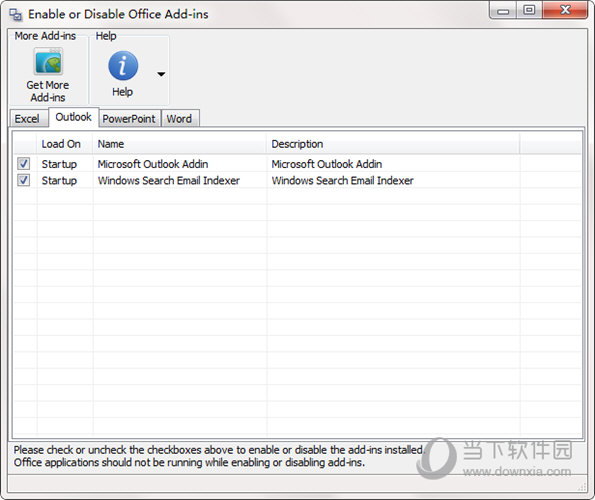595x500 pixels.
Task: Select the Outlook tab
Action: (x=74, y=117)
